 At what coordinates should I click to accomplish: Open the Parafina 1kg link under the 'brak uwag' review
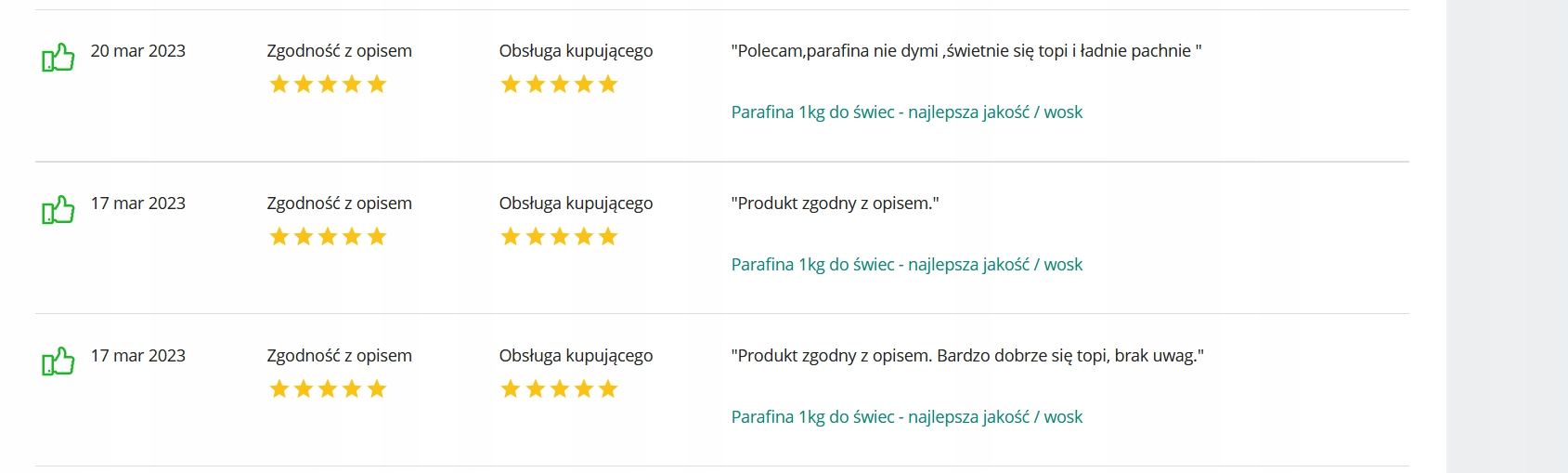(x=906, y=417)
